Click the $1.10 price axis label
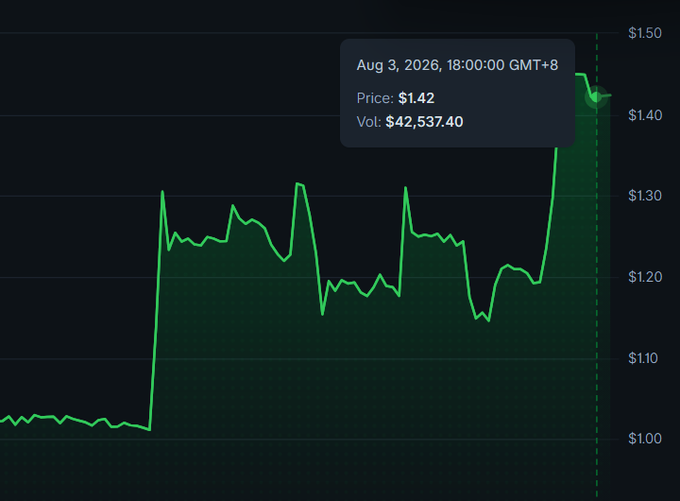This screenshot has width=680, height=501. (x=643, y=358)
